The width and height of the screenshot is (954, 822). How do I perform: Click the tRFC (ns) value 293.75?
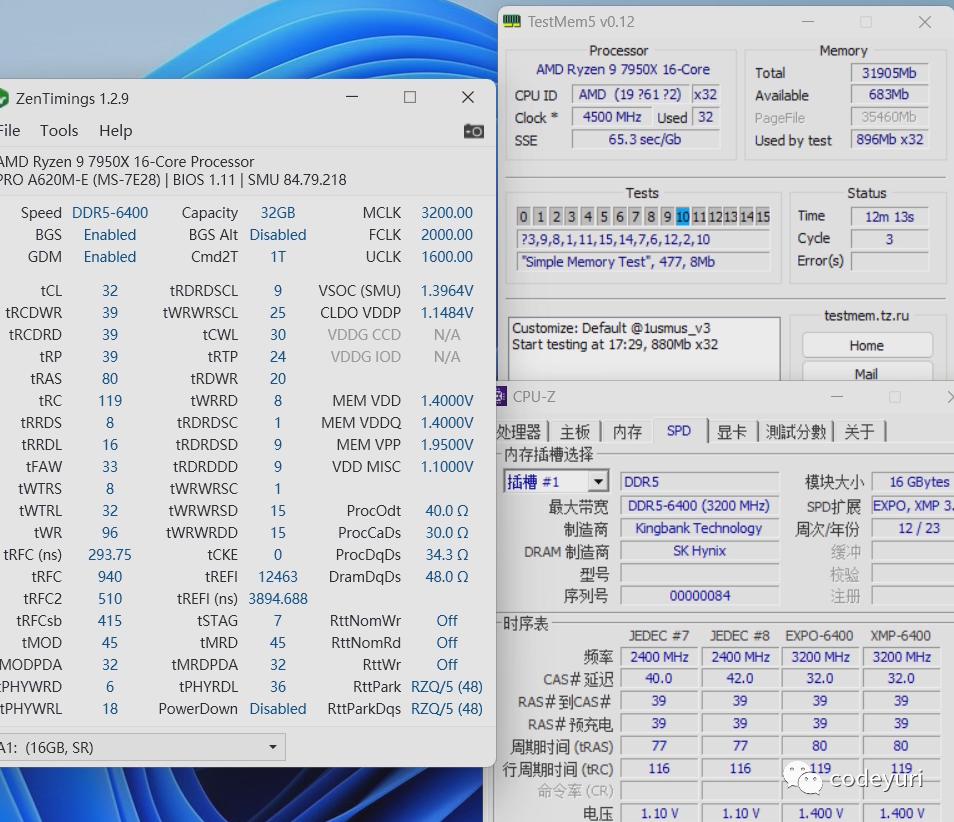click(110, 555)
